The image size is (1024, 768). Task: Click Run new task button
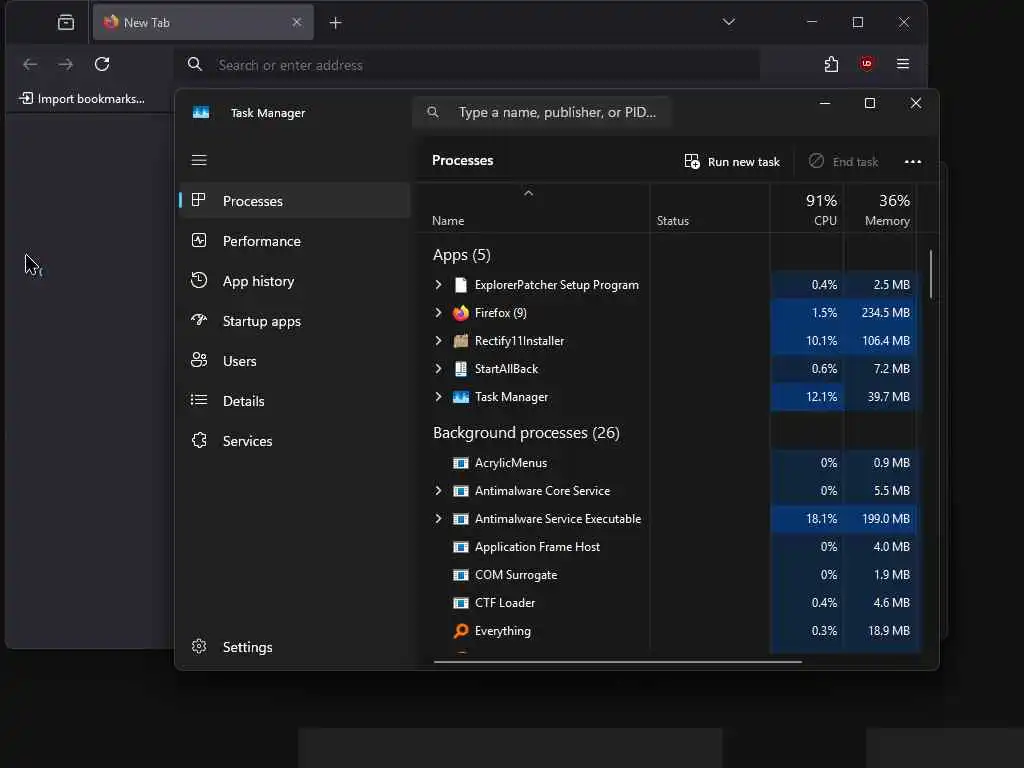click(x=731, y=161)
